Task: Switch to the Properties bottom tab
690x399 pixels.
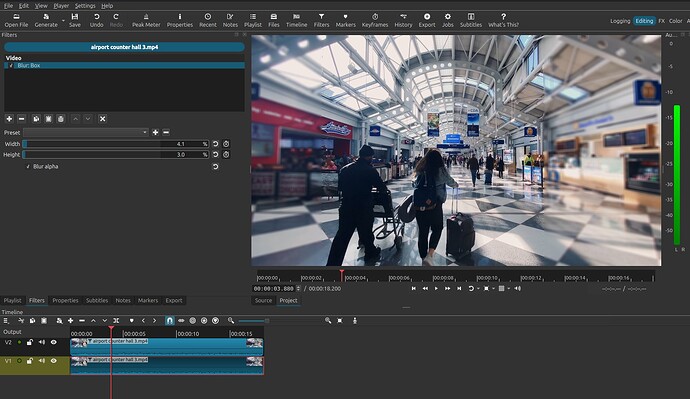Action: (65, 300)
